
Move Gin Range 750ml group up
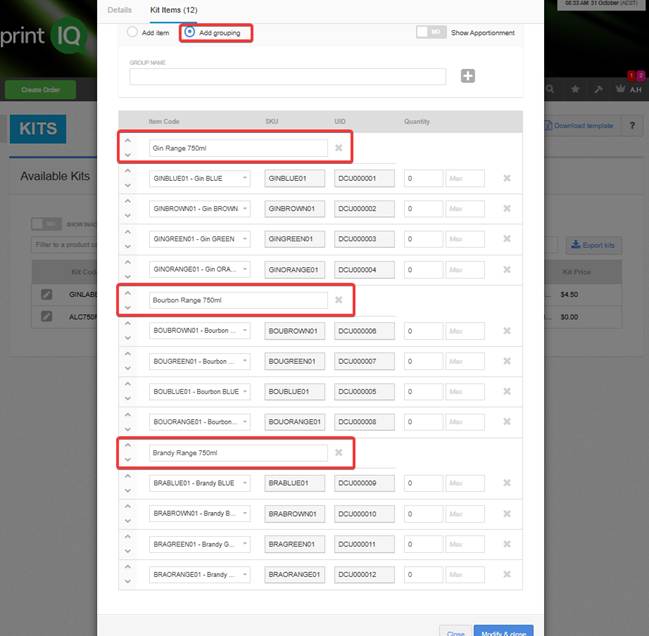point(128,141)
